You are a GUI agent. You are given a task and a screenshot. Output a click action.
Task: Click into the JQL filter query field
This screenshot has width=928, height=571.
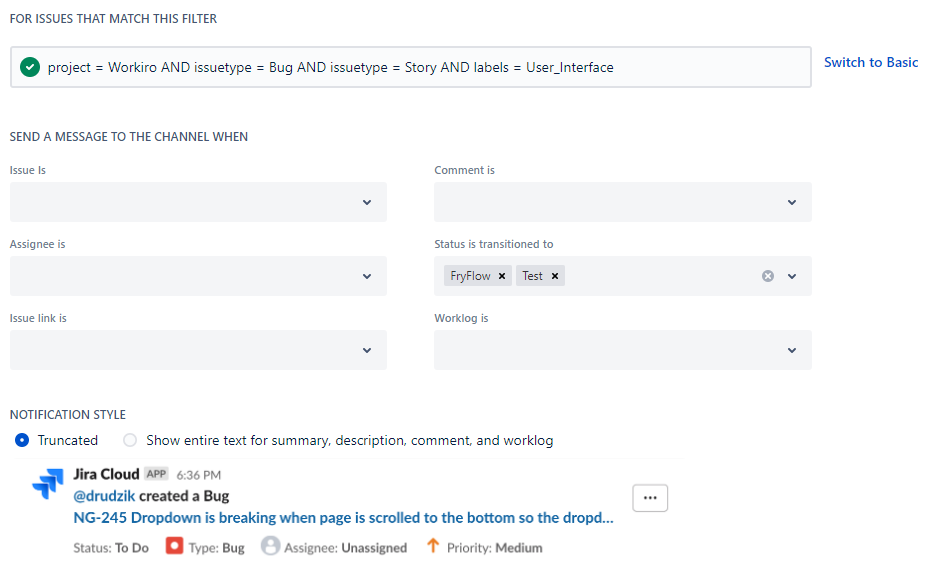(411, 67)
